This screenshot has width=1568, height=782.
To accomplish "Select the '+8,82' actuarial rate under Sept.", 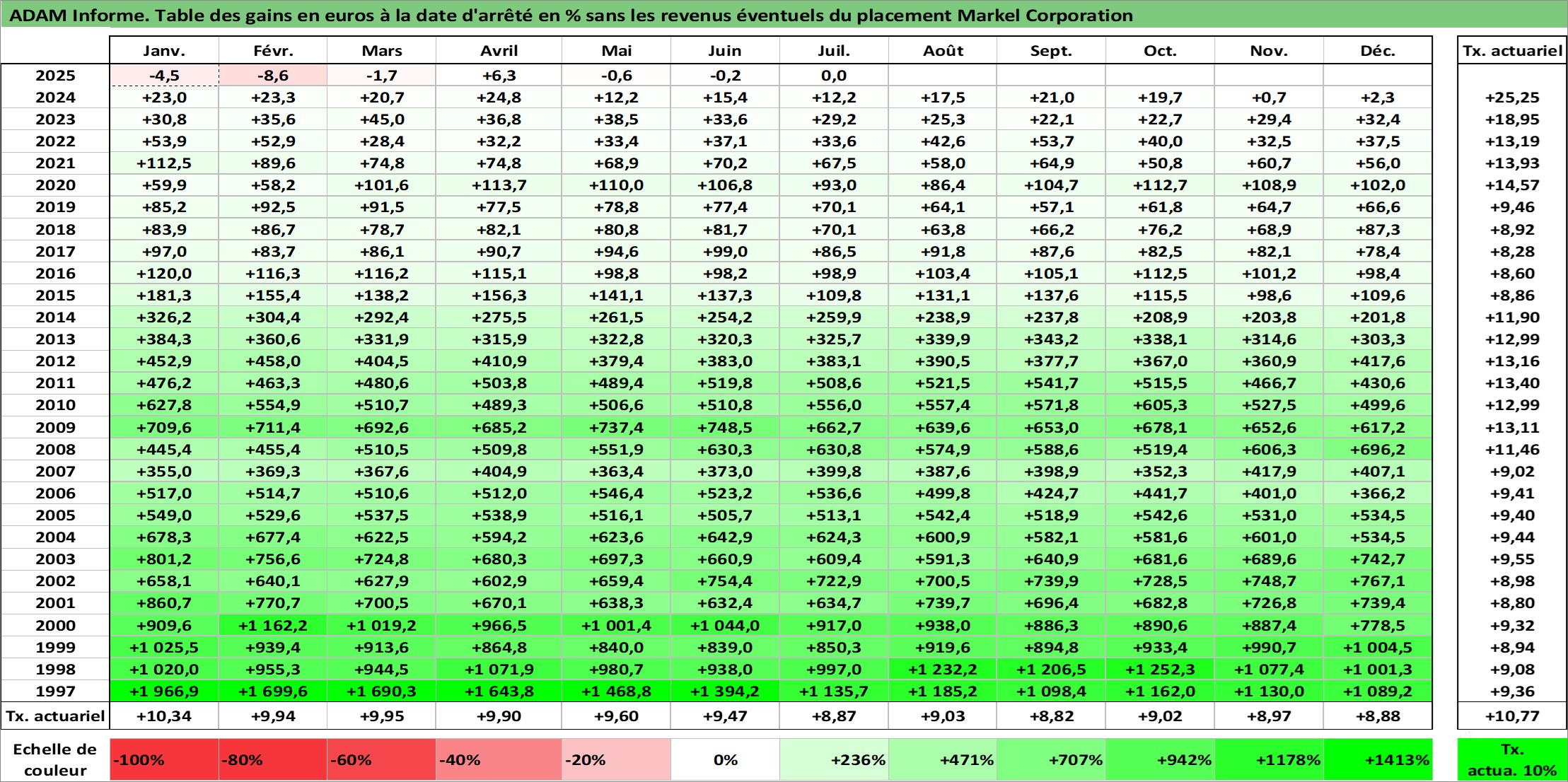I will click(x=1051, y=716).
